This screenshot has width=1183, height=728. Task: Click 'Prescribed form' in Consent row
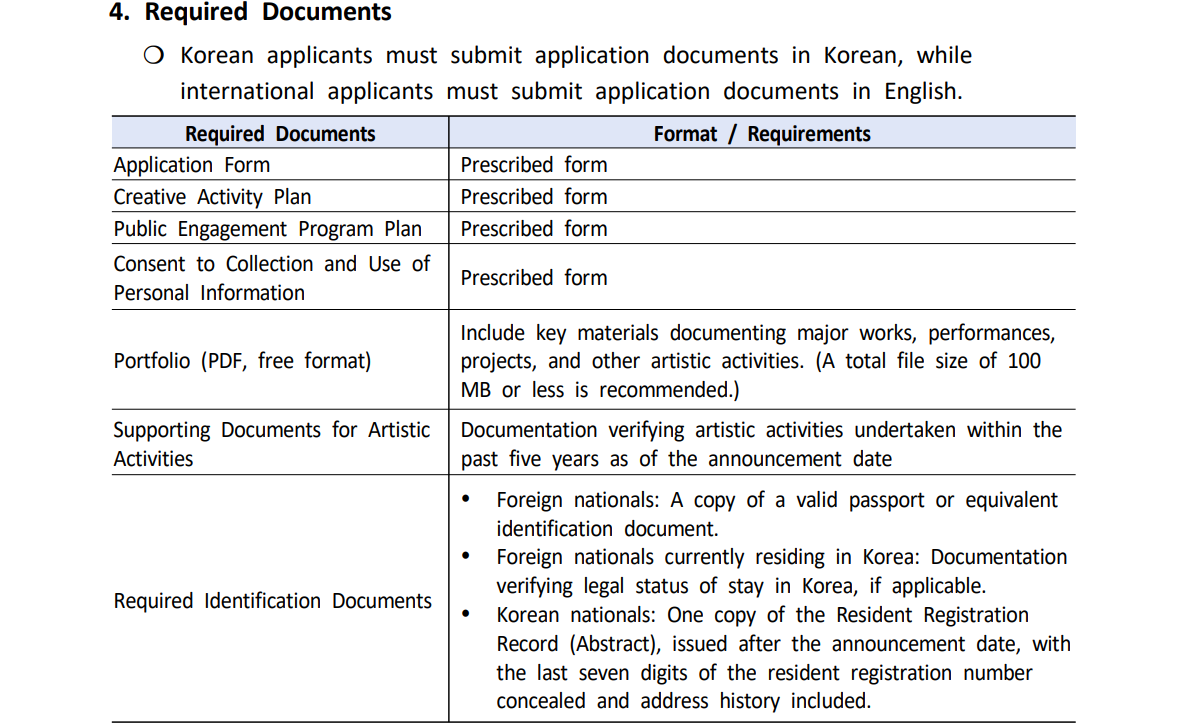(533, 278)
